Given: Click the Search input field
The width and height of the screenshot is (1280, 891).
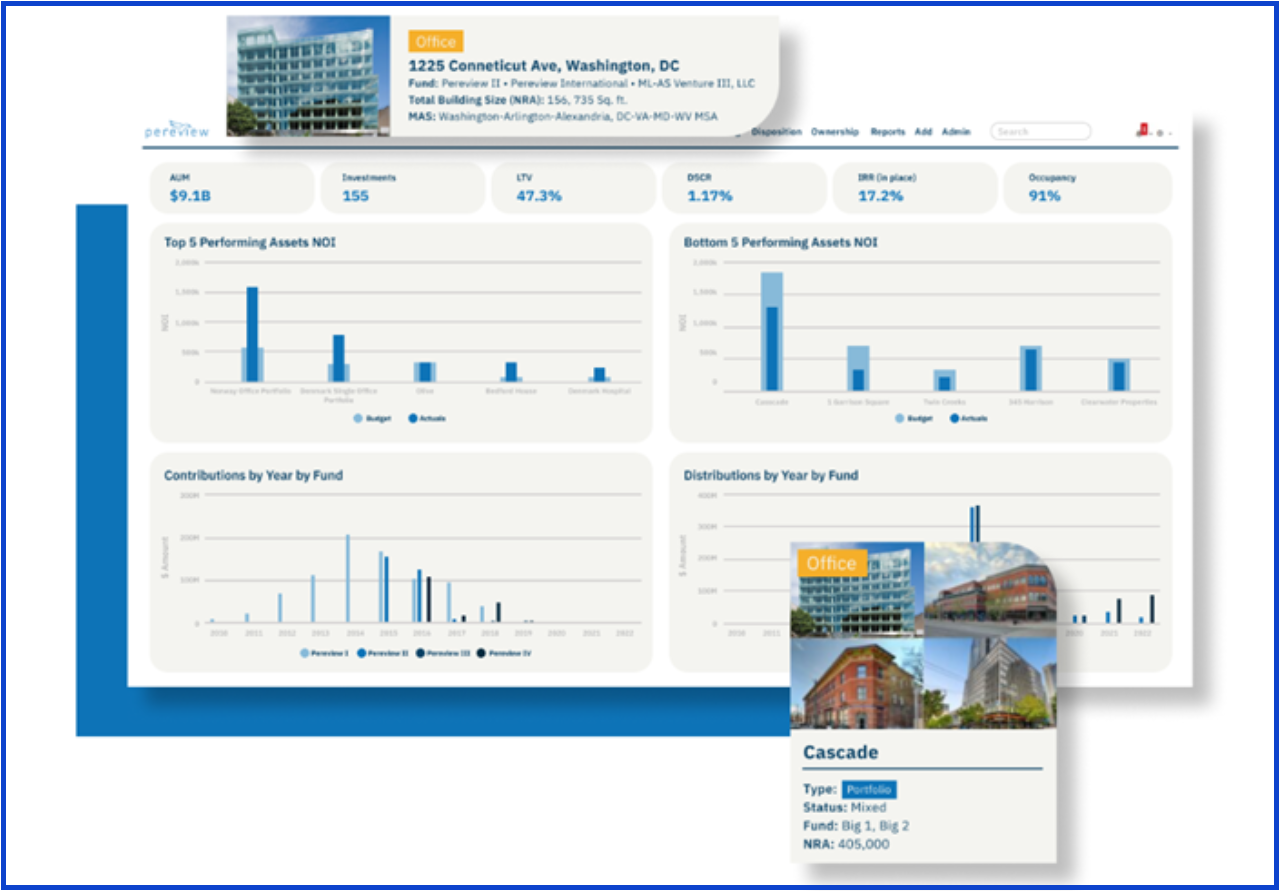Looking at the screenshot, I should coord(1040,131).
